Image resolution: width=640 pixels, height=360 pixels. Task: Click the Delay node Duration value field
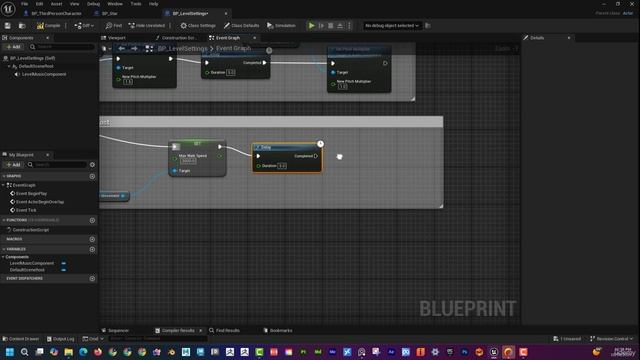pyautogui.click(x=282, y=166)
